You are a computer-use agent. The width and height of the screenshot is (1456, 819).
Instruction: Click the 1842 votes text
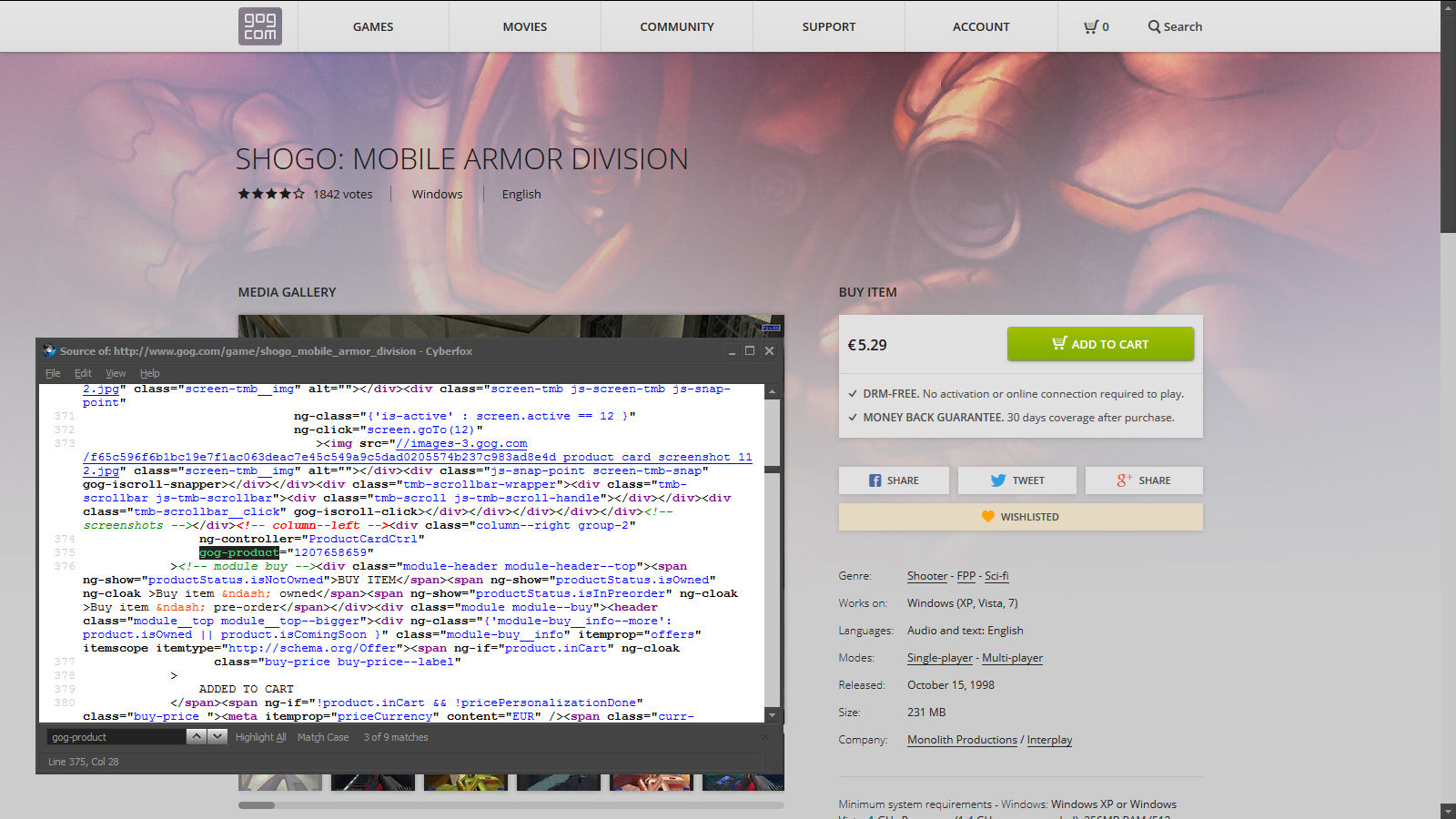coord(343,194)
